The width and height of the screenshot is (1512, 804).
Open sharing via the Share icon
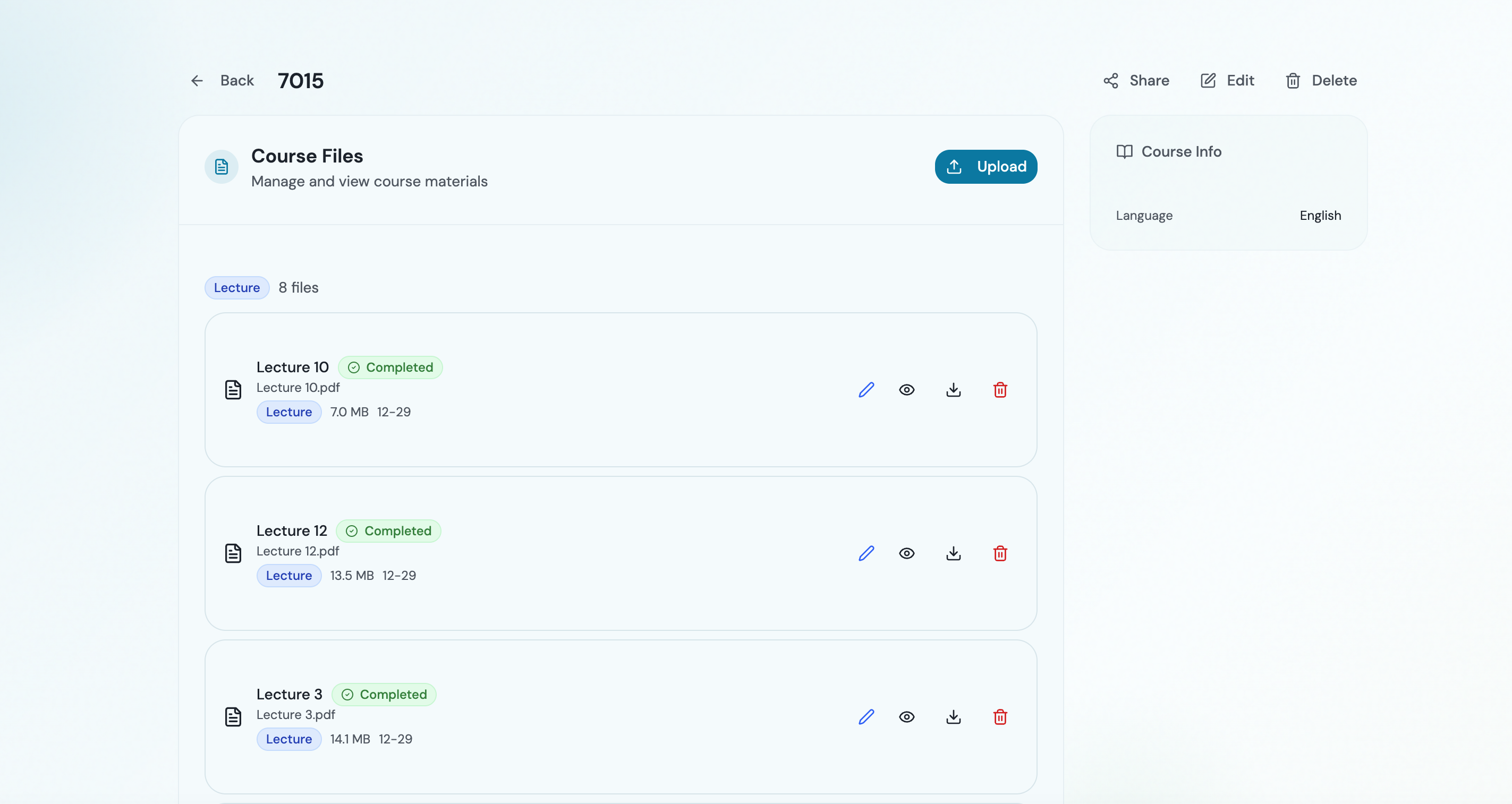click(x=1110, y=80)
